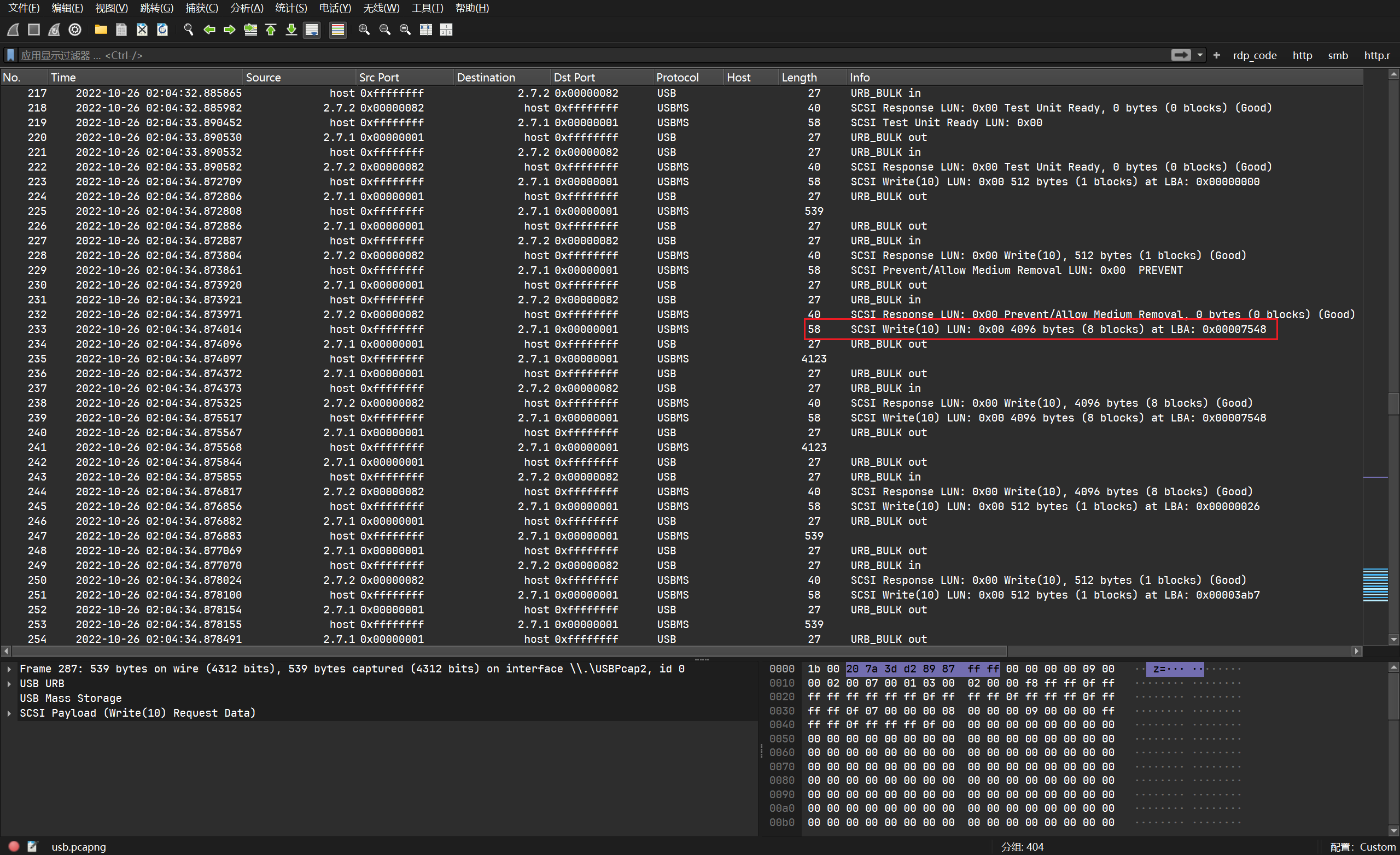The image size is (1400, 855).
Task: Apply display filter arrow button
Action: (1181, 55)
